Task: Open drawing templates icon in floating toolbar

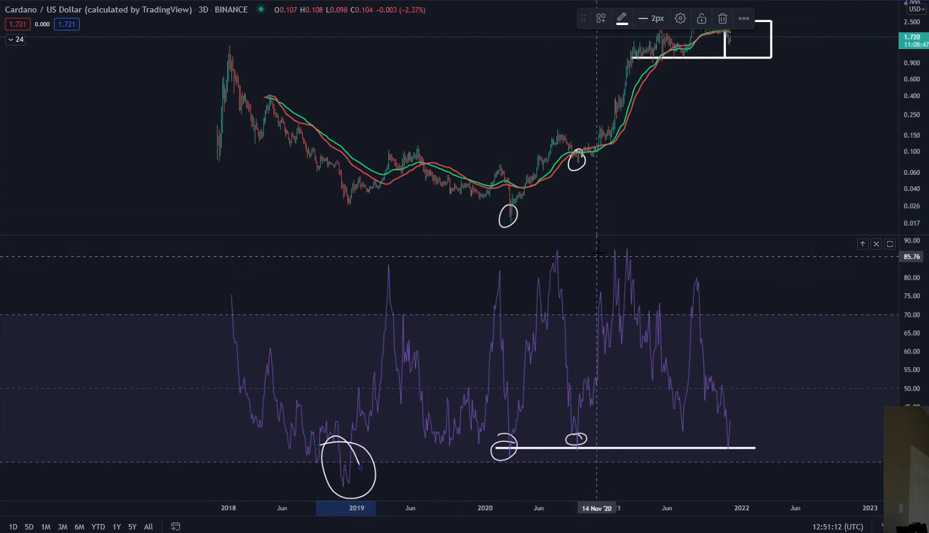Action: (x=601, y=18)
